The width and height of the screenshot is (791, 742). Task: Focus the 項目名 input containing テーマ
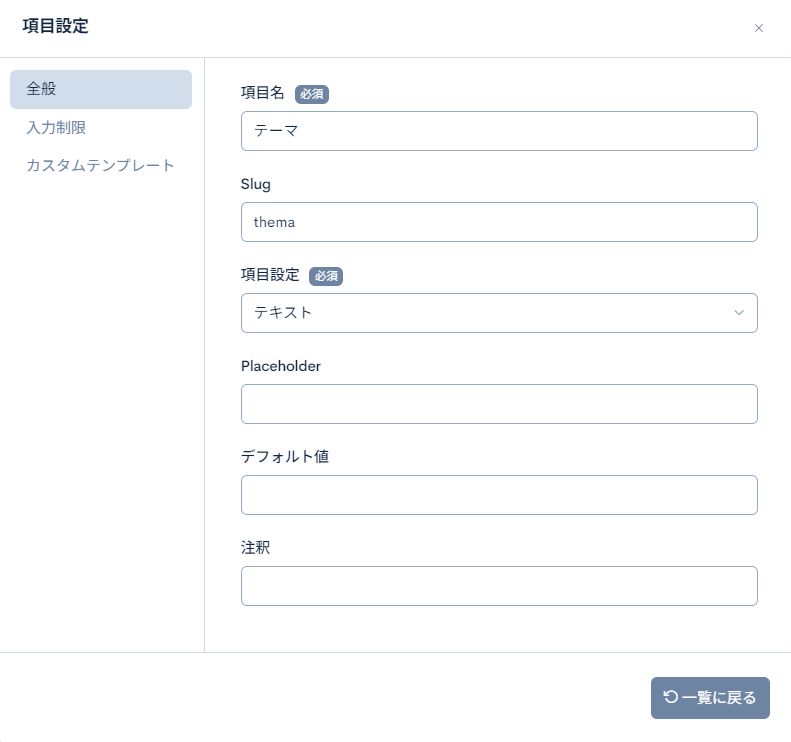498,131
